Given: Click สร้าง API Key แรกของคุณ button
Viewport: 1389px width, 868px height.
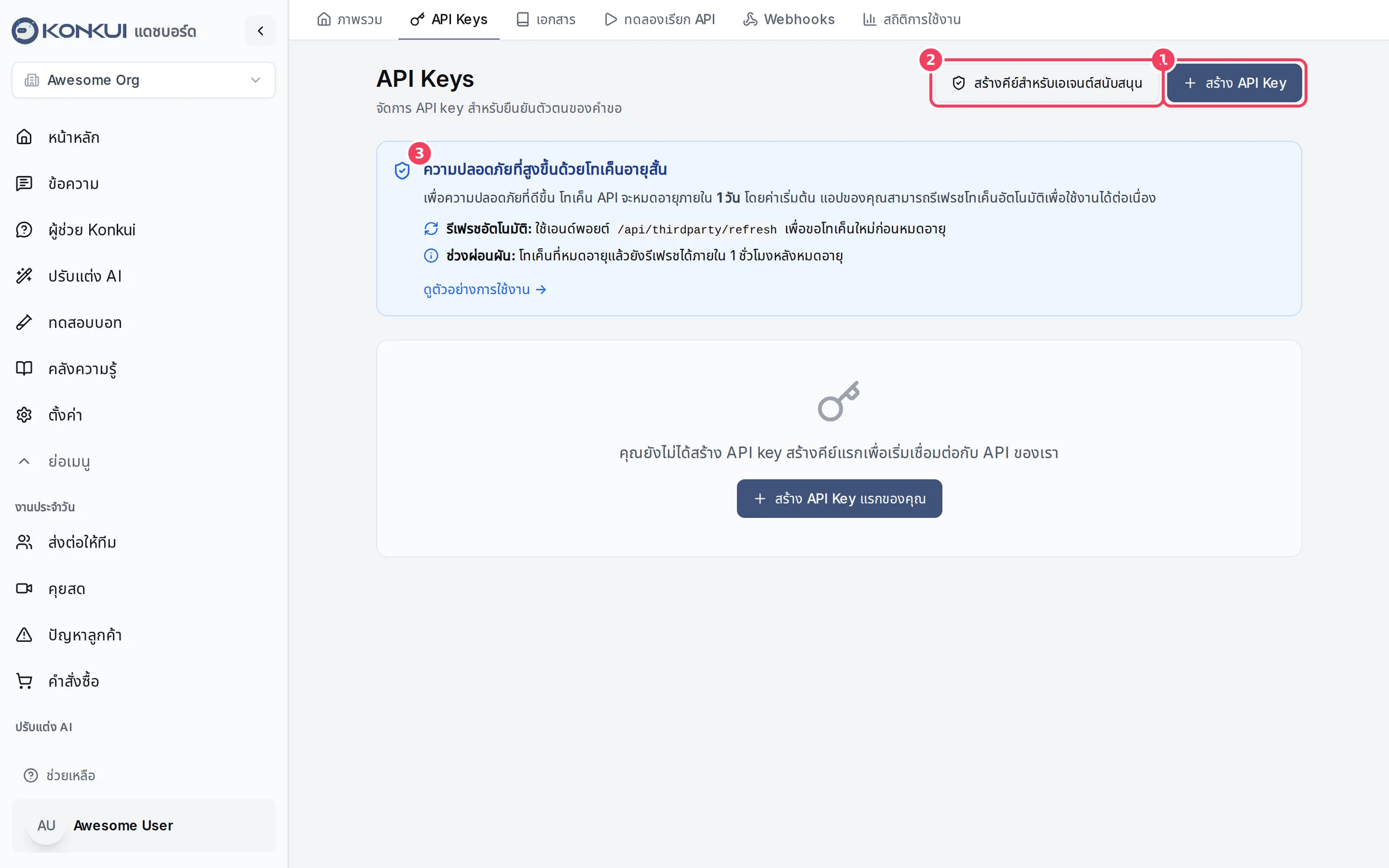Looking at the screenshot, I should coord(839,499).
